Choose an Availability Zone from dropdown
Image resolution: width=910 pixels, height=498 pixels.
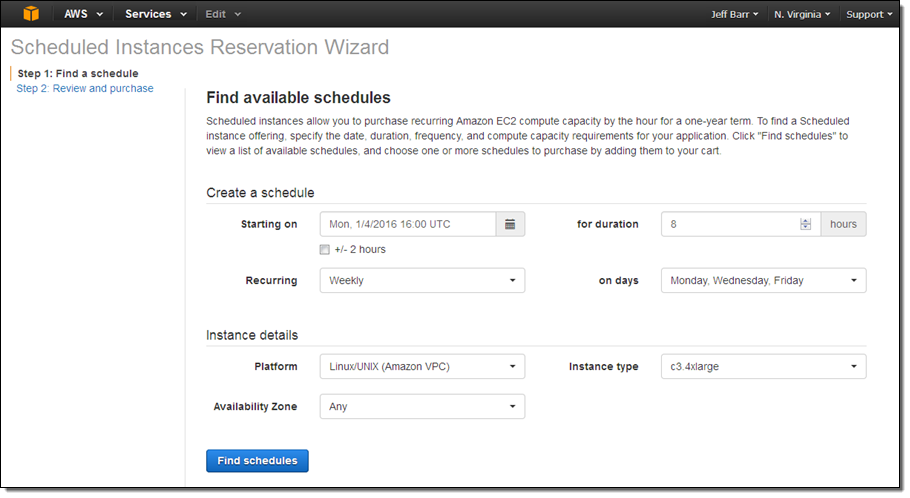click(x=421, y=407)
